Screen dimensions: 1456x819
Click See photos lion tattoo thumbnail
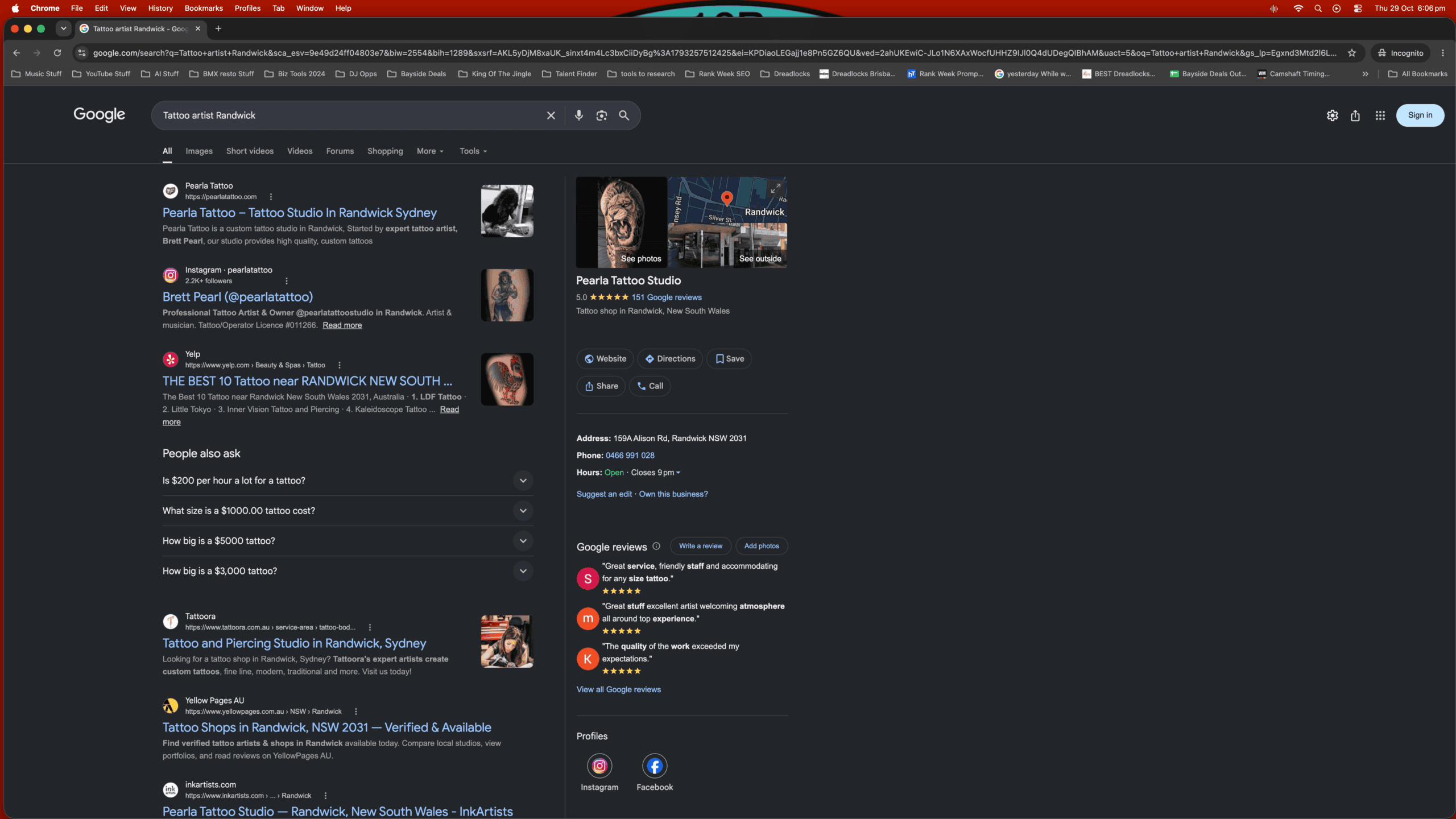[x=621, y=222]
